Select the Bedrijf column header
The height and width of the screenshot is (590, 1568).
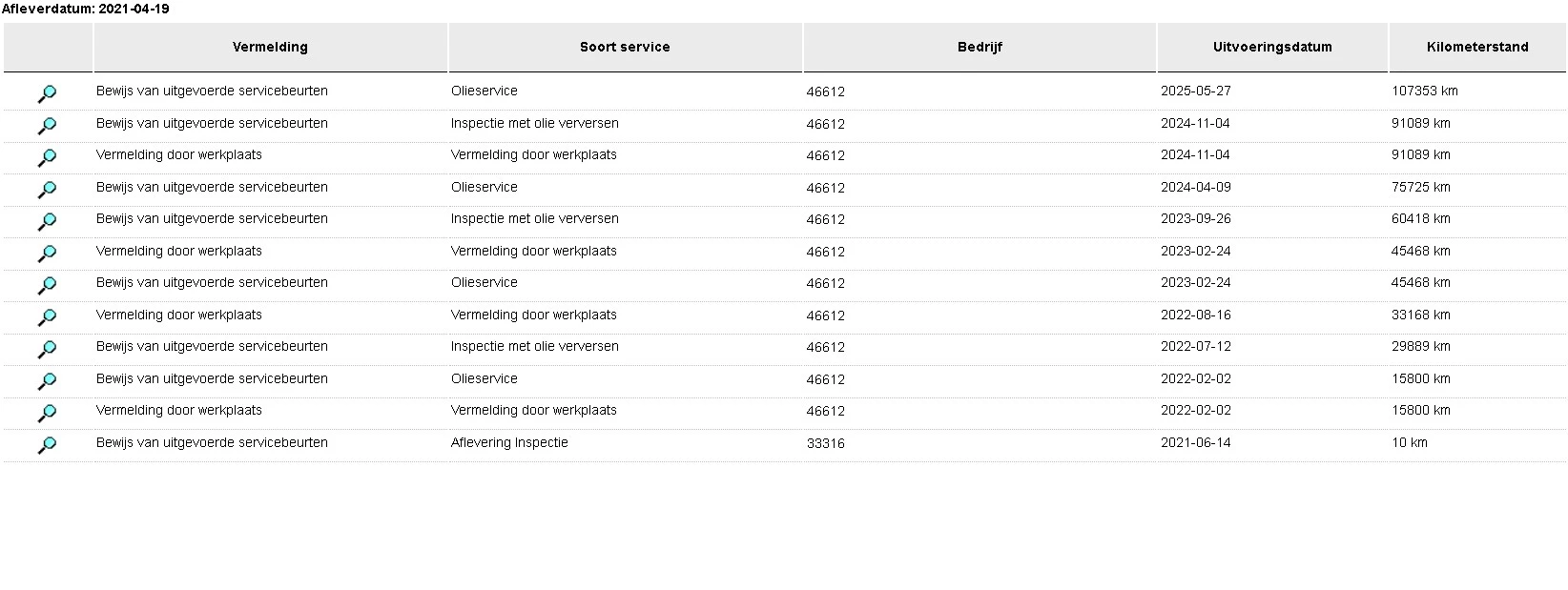[980, 47]
